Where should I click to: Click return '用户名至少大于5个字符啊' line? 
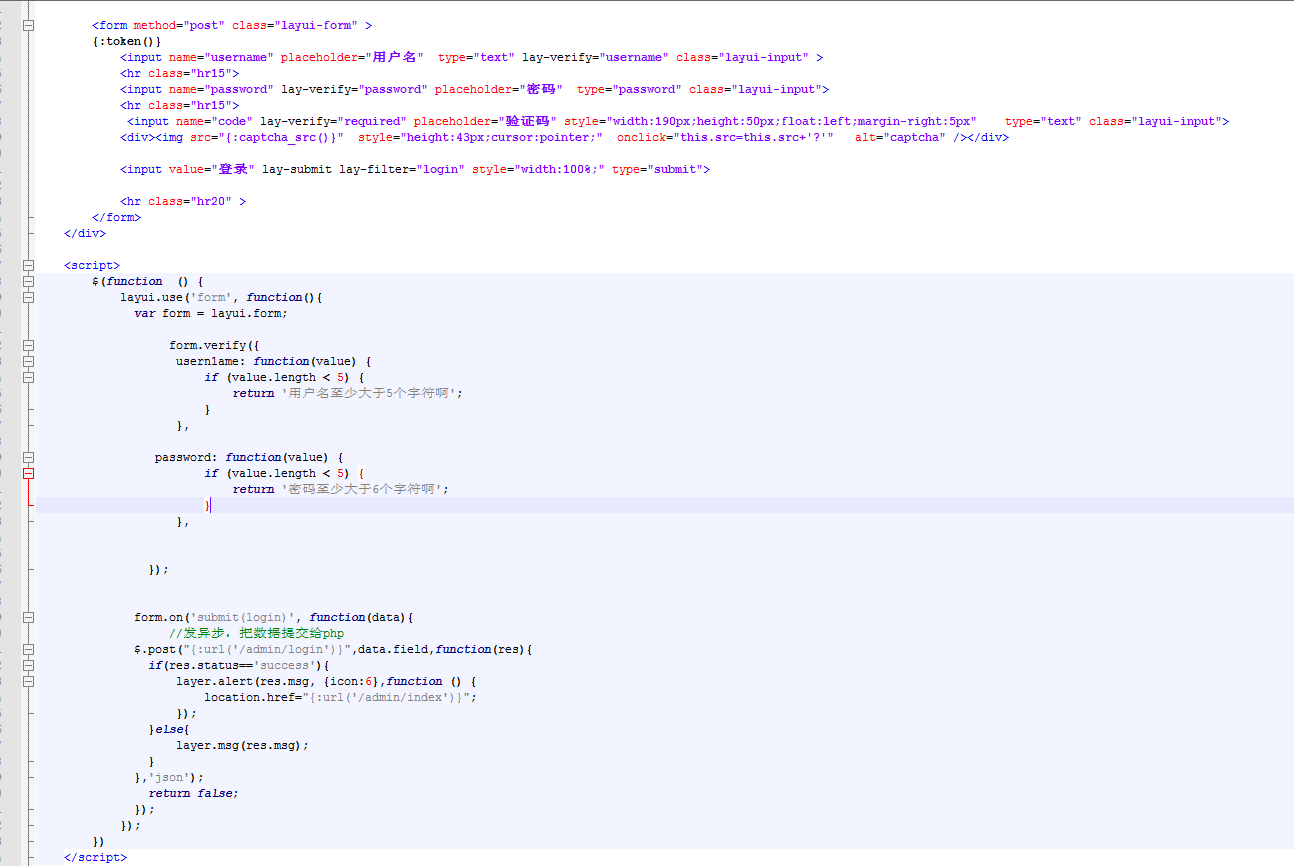point(348,393)
